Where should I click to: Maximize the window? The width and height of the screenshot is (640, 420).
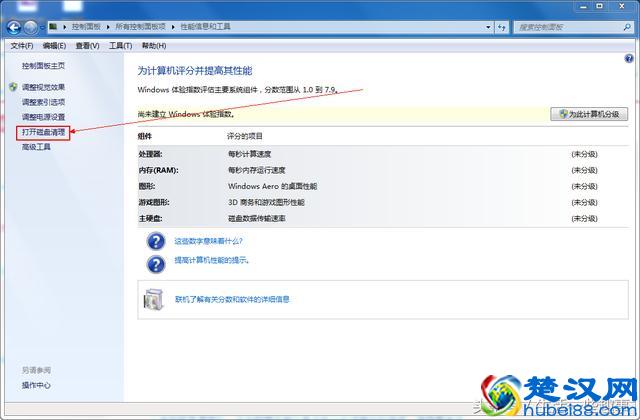coord(600,6)
